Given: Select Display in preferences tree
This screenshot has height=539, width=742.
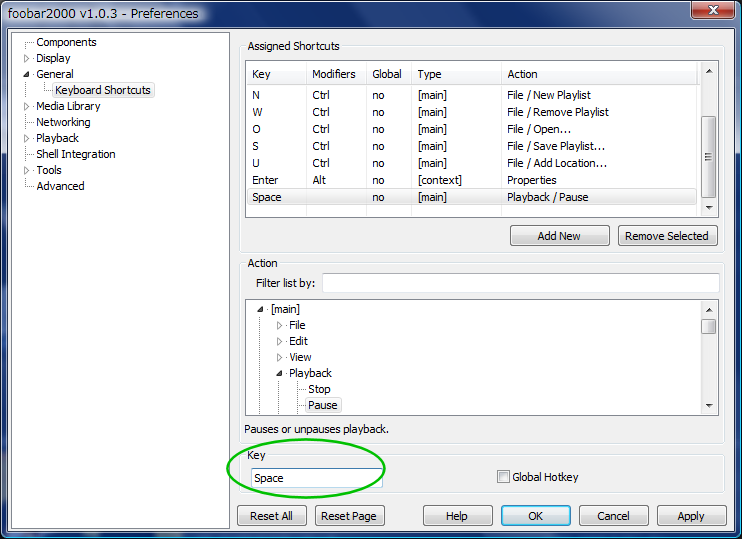Looking at the screenshot, I should tap(53, 58).
